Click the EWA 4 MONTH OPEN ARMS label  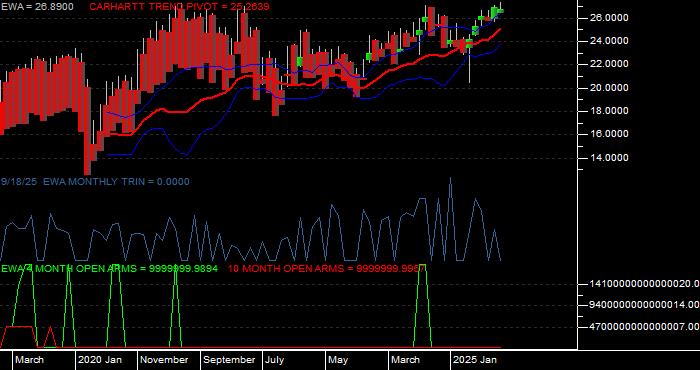109,269
